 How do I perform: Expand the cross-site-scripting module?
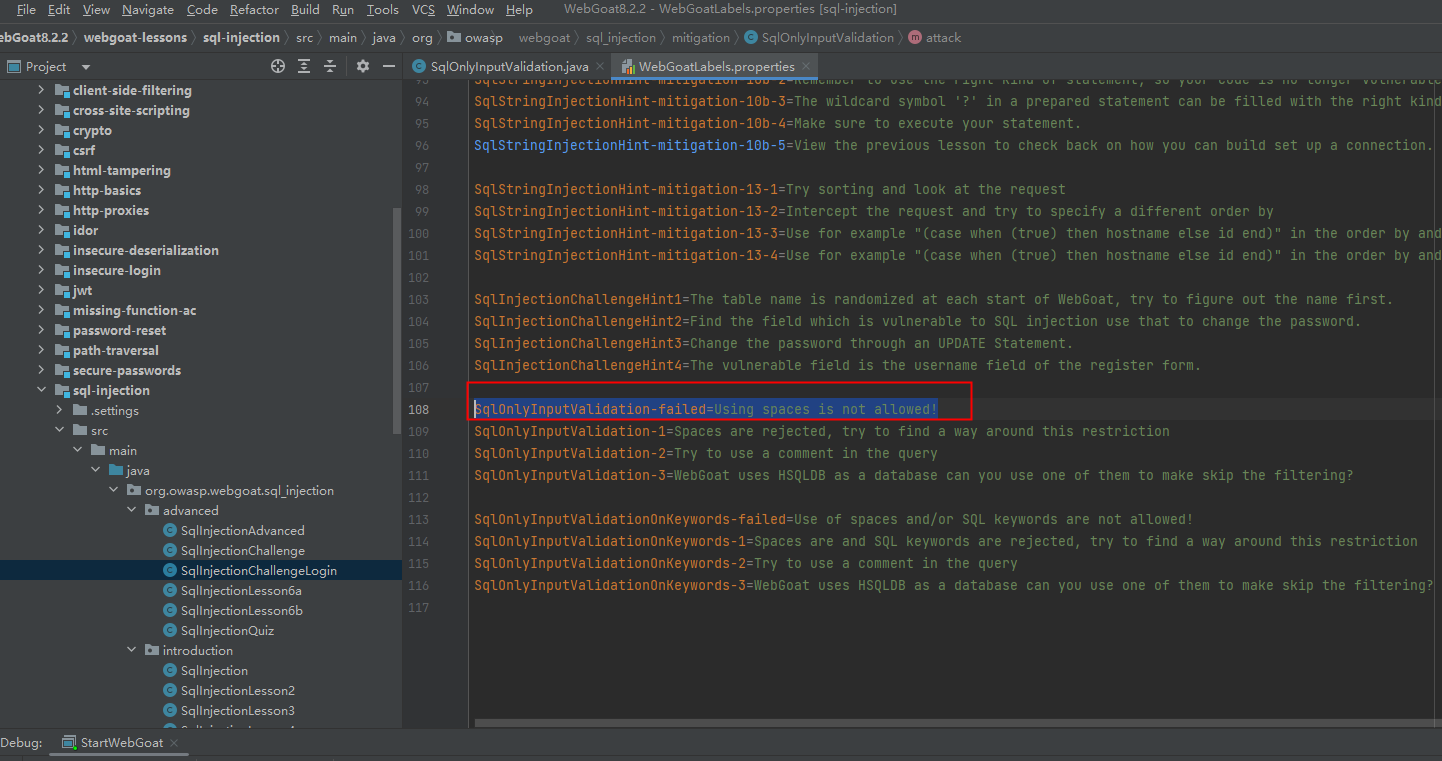pyautogui.click(x=41, y=110)
